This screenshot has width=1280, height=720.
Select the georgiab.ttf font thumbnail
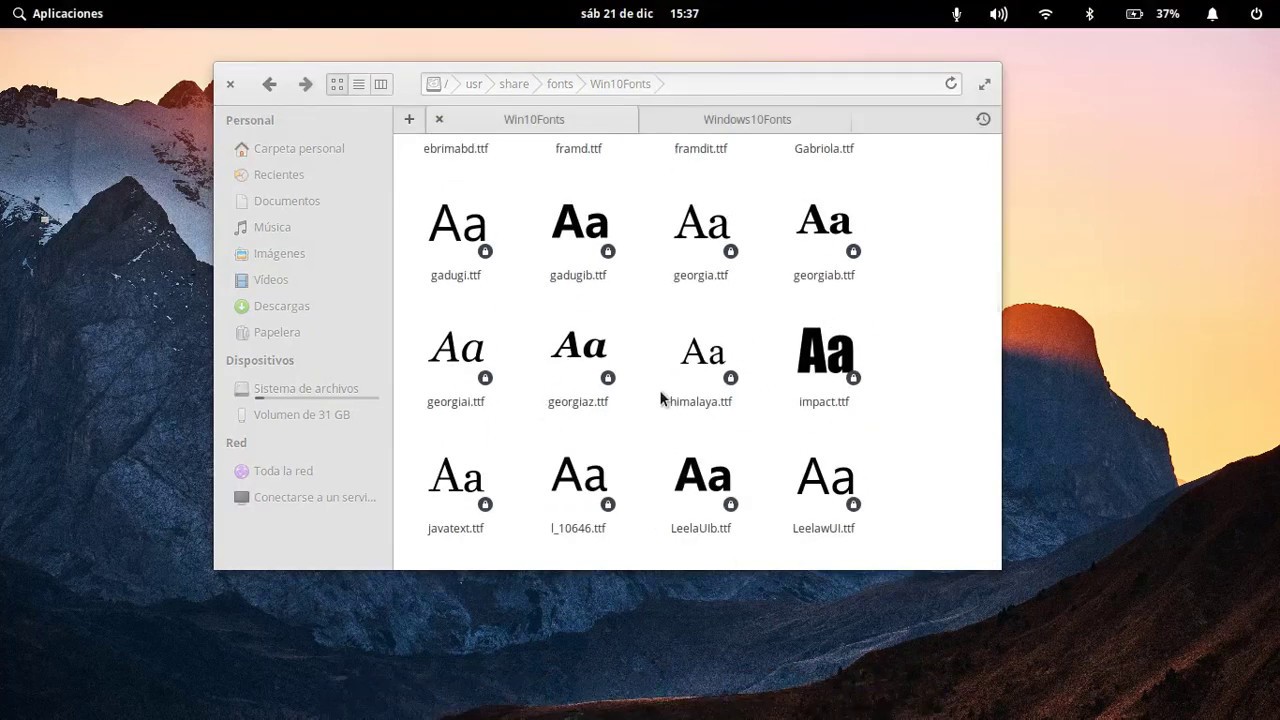826,226
